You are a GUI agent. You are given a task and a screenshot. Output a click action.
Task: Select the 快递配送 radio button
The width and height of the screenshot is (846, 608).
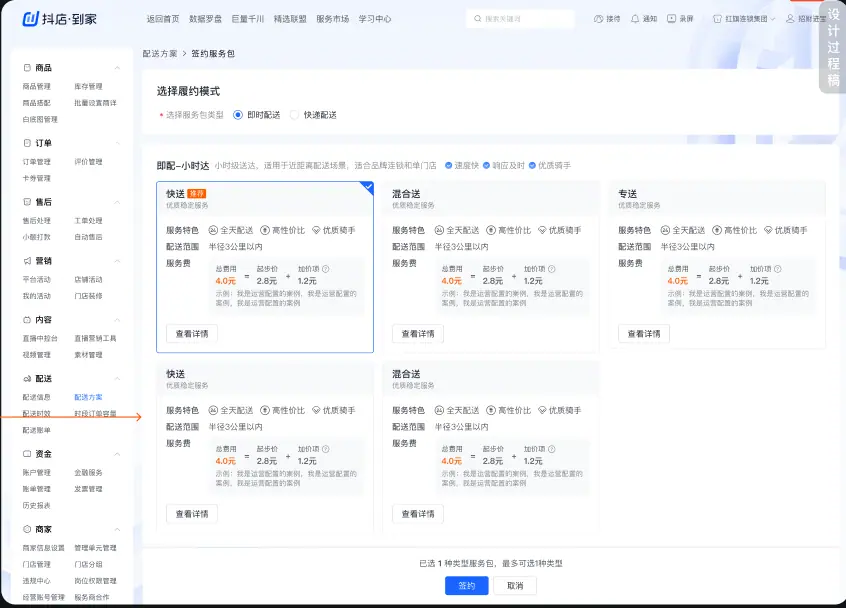point(294,115)
